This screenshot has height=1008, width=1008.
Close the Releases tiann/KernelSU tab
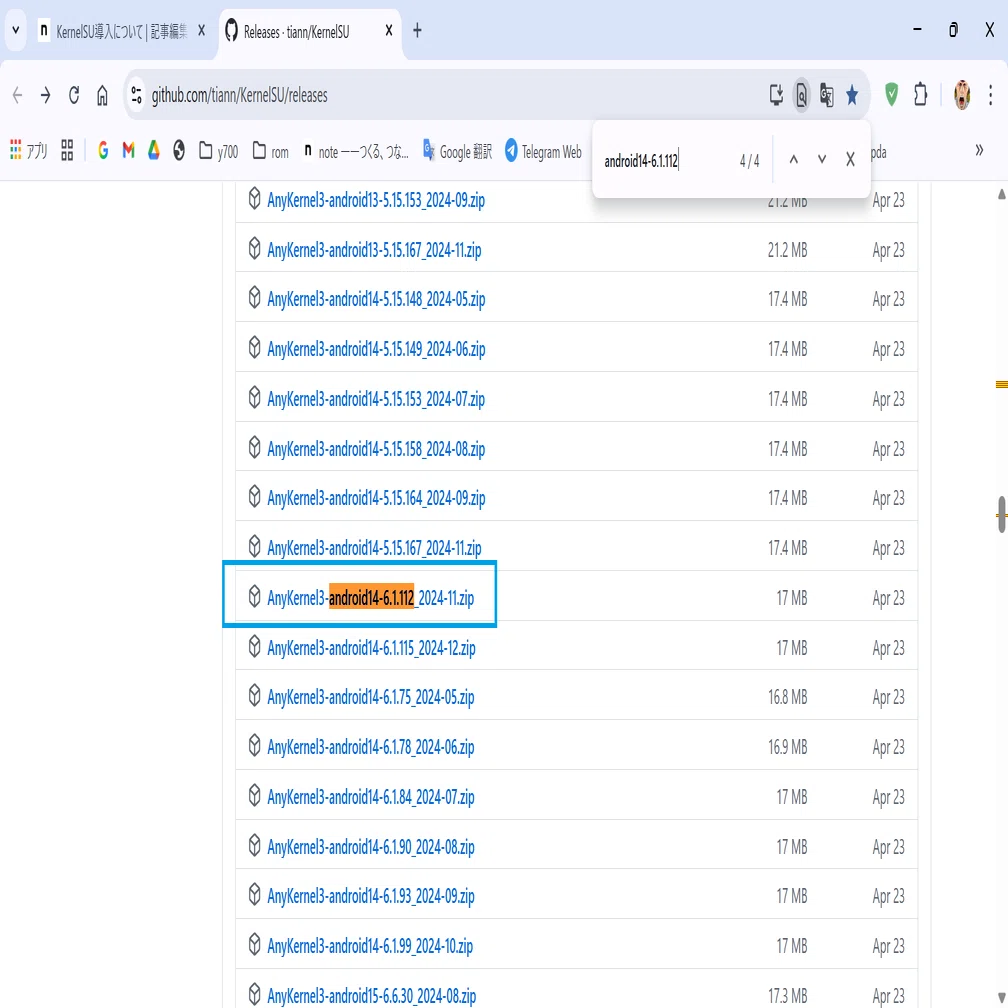[388, 30]
